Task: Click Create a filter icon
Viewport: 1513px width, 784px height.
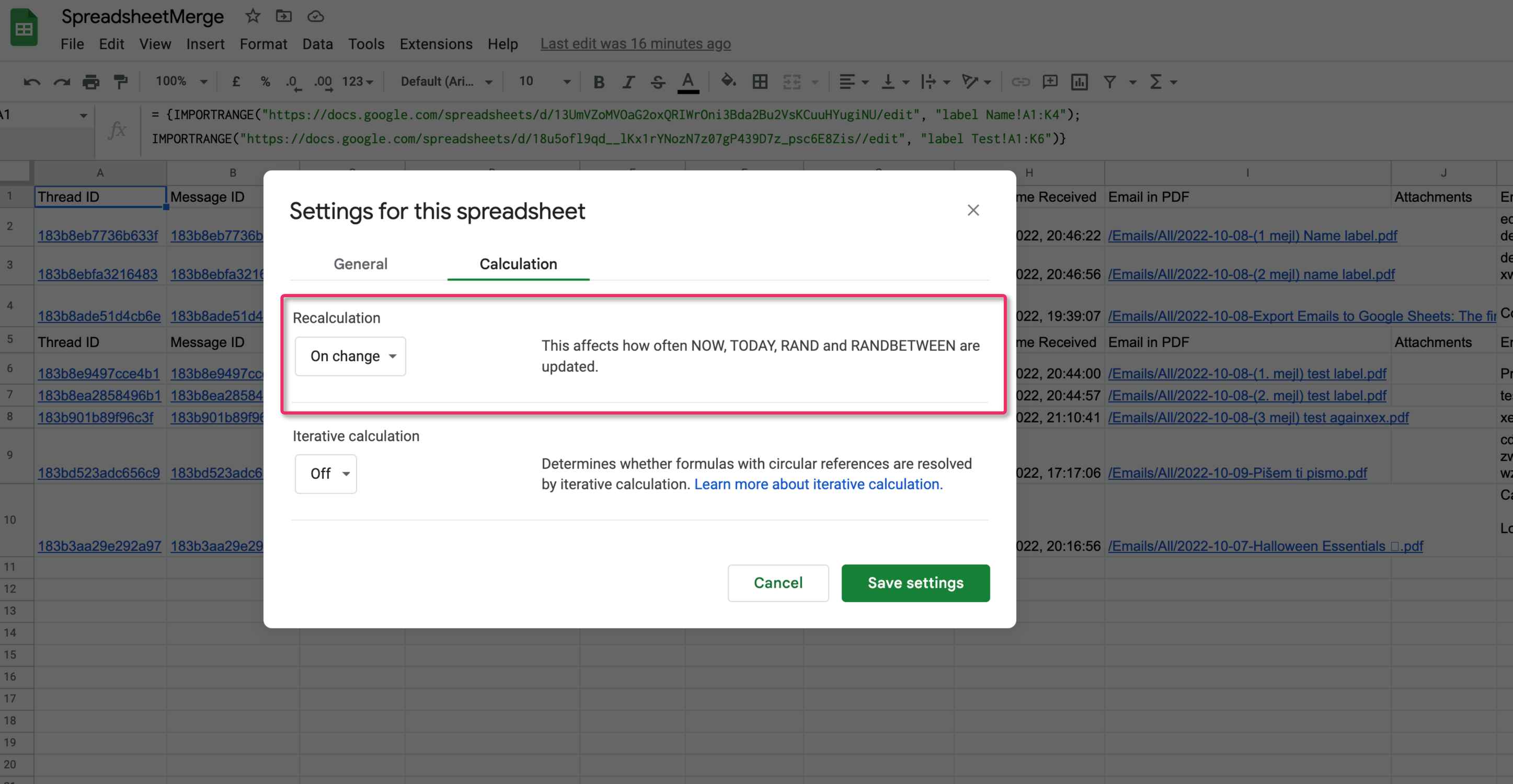Action: (1109, 82)
